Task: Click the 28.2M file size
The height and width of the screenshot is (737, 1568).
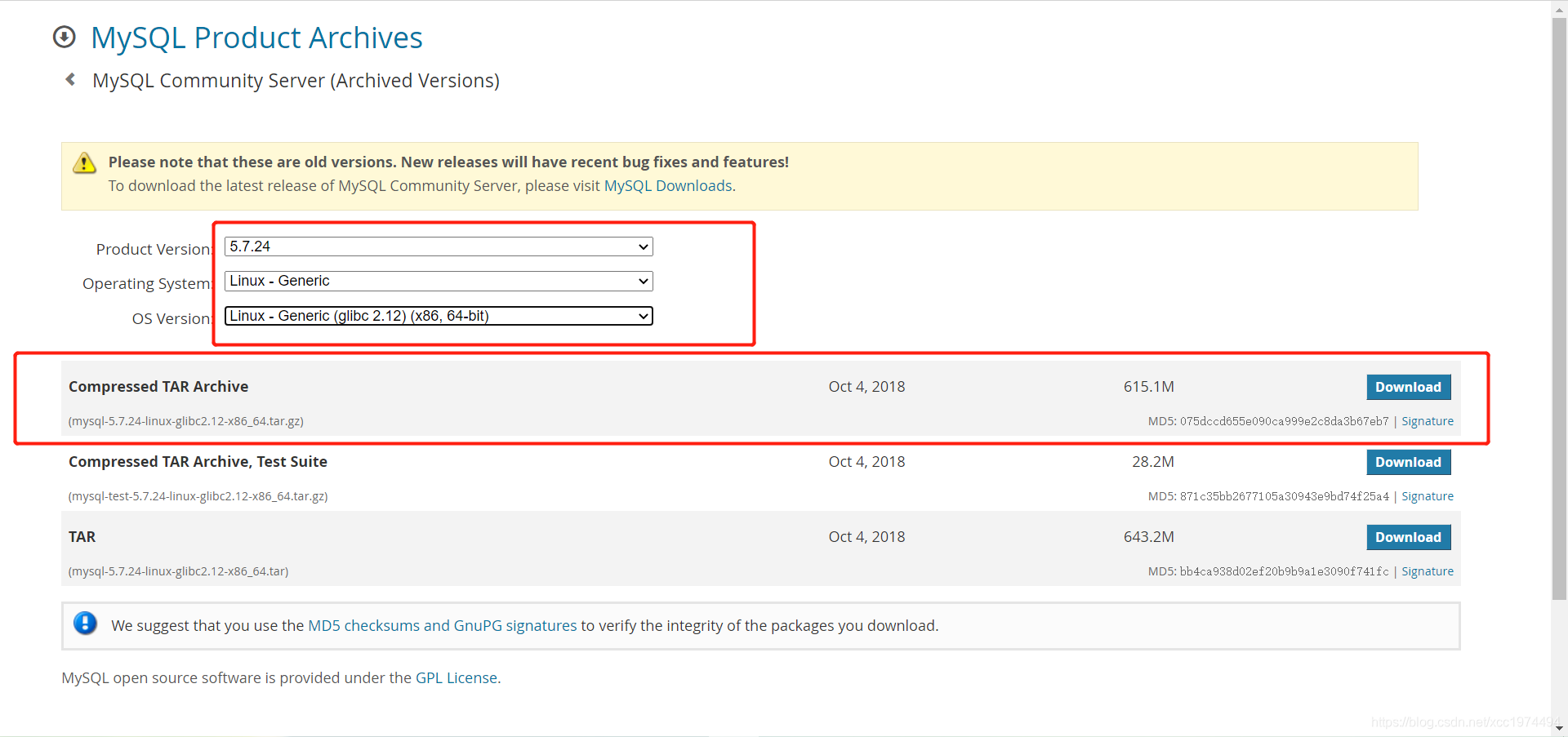Action: click(x=1152, y=462)
